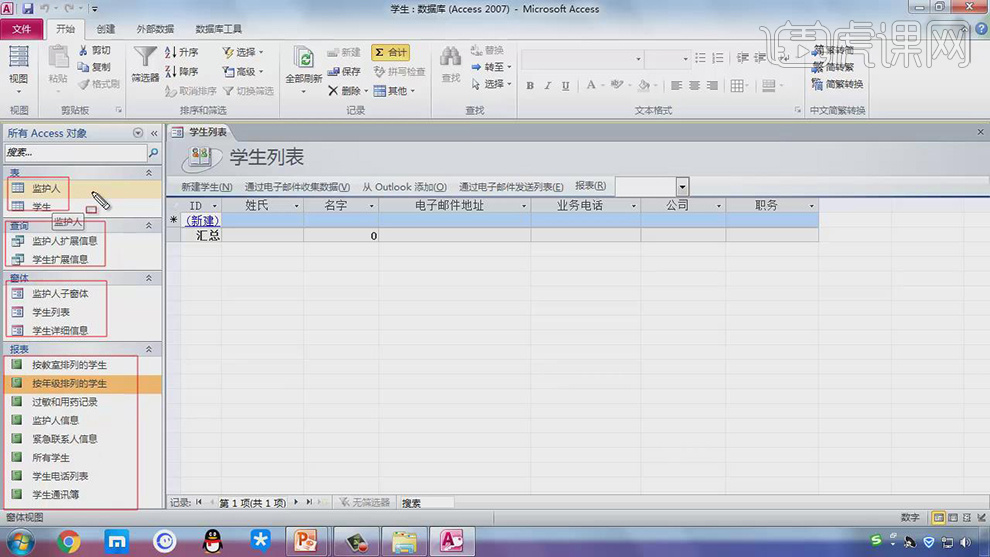Toggle the 合计 totals button

(390, 52)
